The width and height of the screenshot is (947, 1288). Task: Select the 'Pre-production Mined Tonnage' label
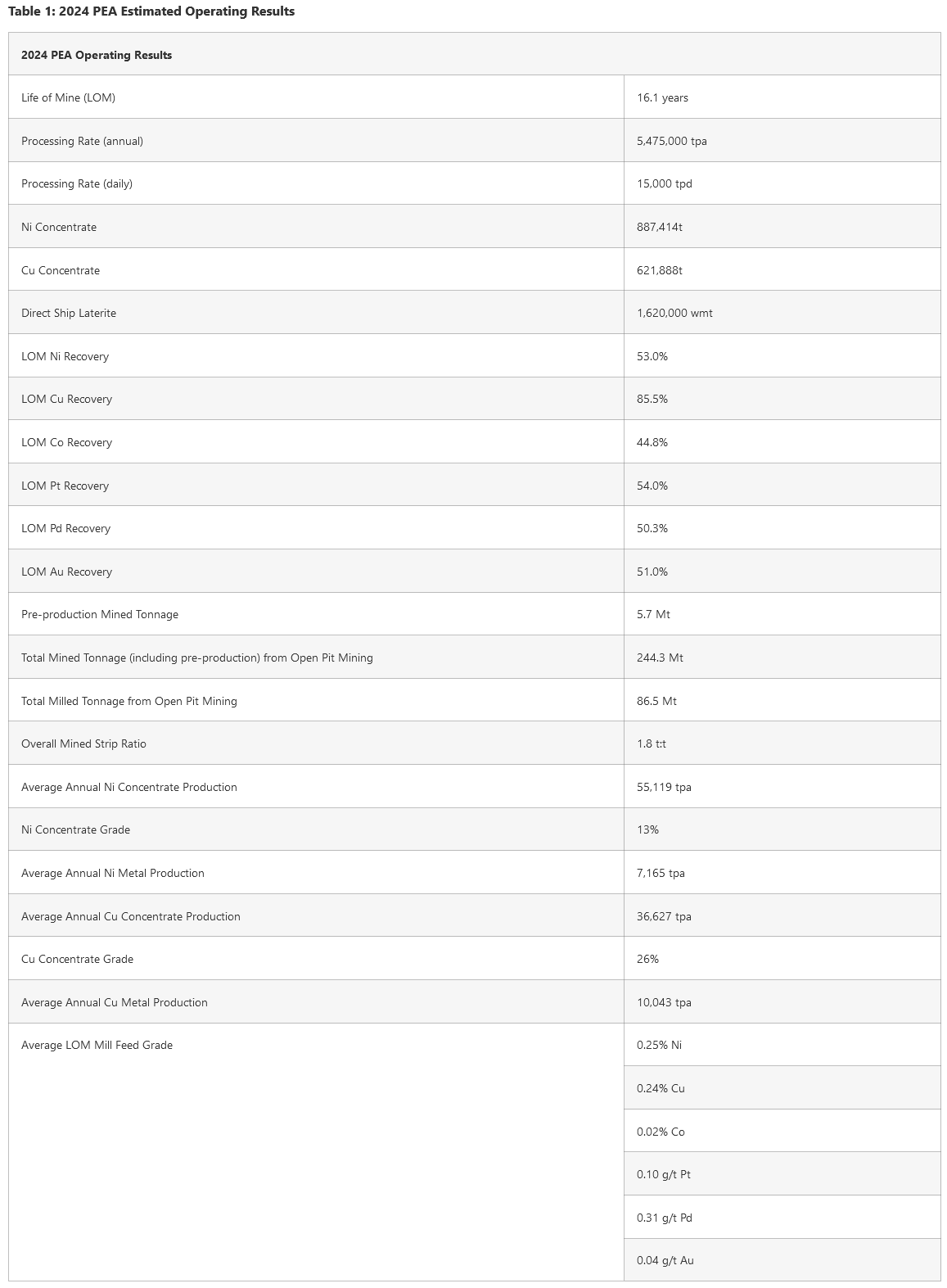(x=100, y=614)
